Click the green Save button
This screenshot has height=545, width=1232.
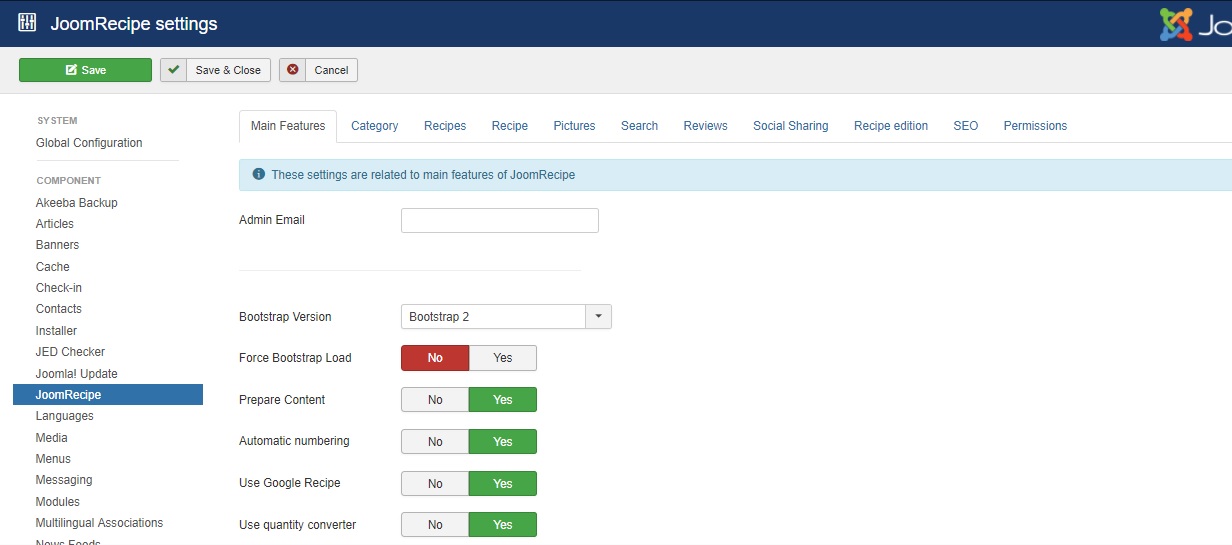[85, 70]
